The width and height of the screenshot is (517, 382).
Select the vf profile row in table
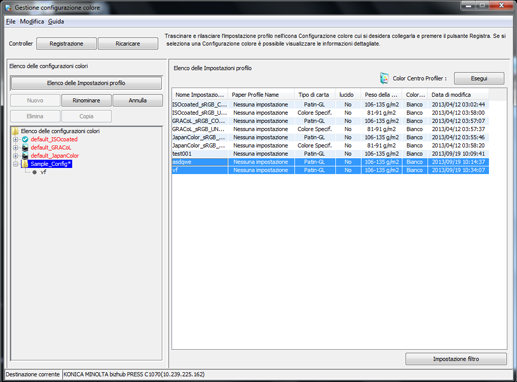pos(330,170)
